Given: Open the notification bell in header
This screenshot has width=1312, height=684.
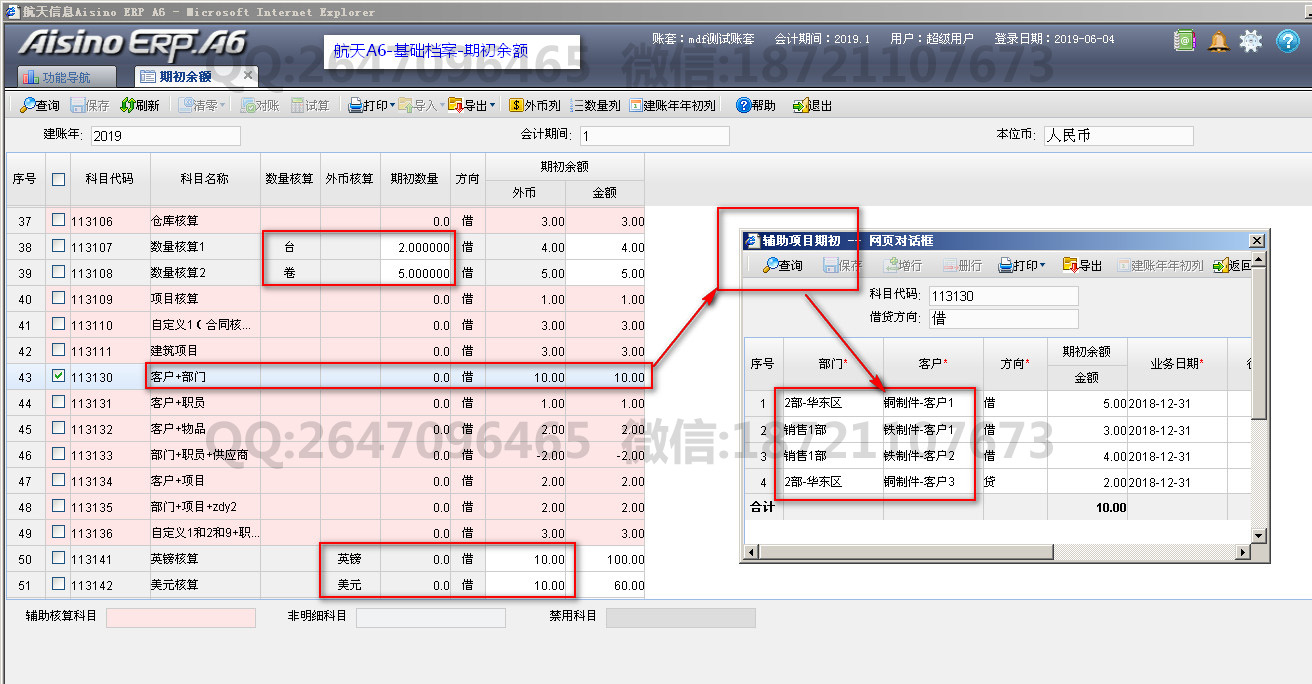Looking at the screenshot, I should [1218, 41].
